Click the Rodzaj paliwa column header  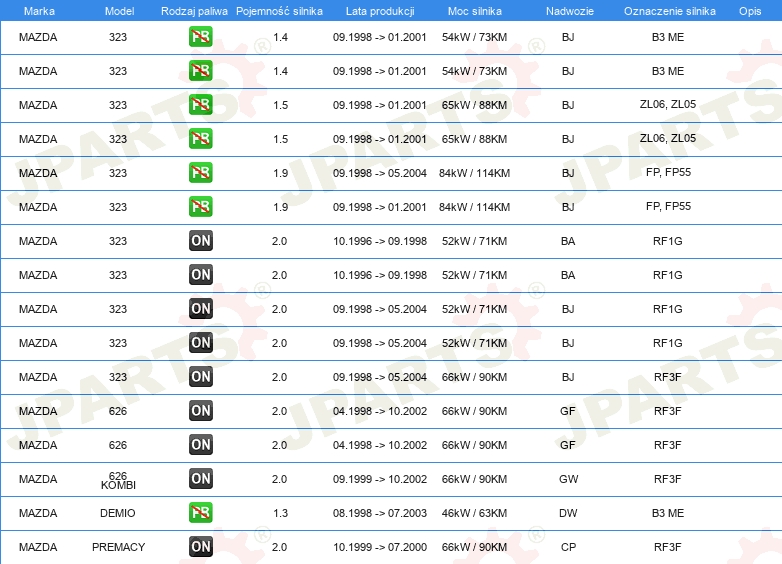pos(194,11)
